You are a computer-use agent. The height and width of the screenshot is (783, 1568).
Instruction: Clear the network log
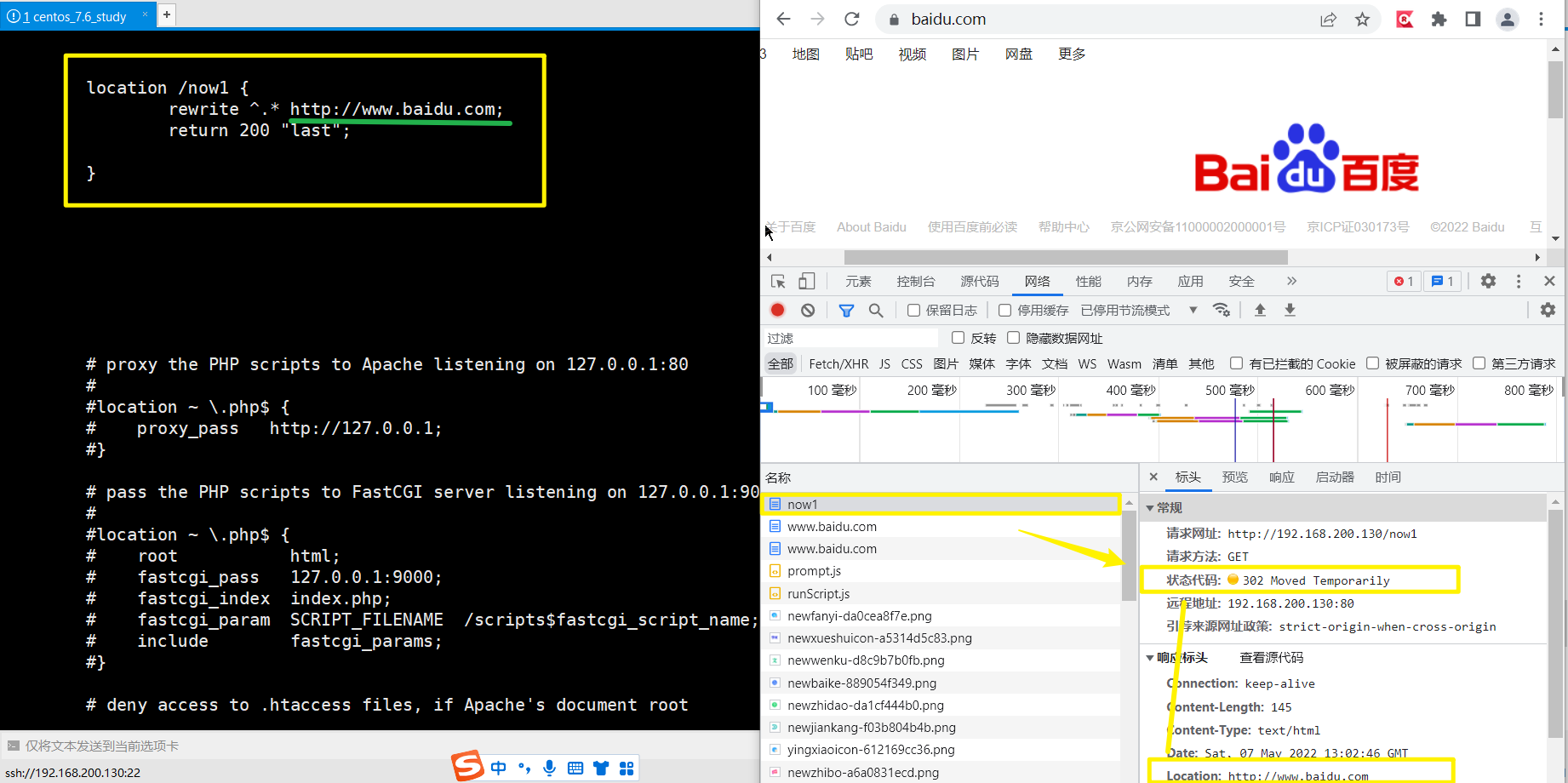(808, 311)
